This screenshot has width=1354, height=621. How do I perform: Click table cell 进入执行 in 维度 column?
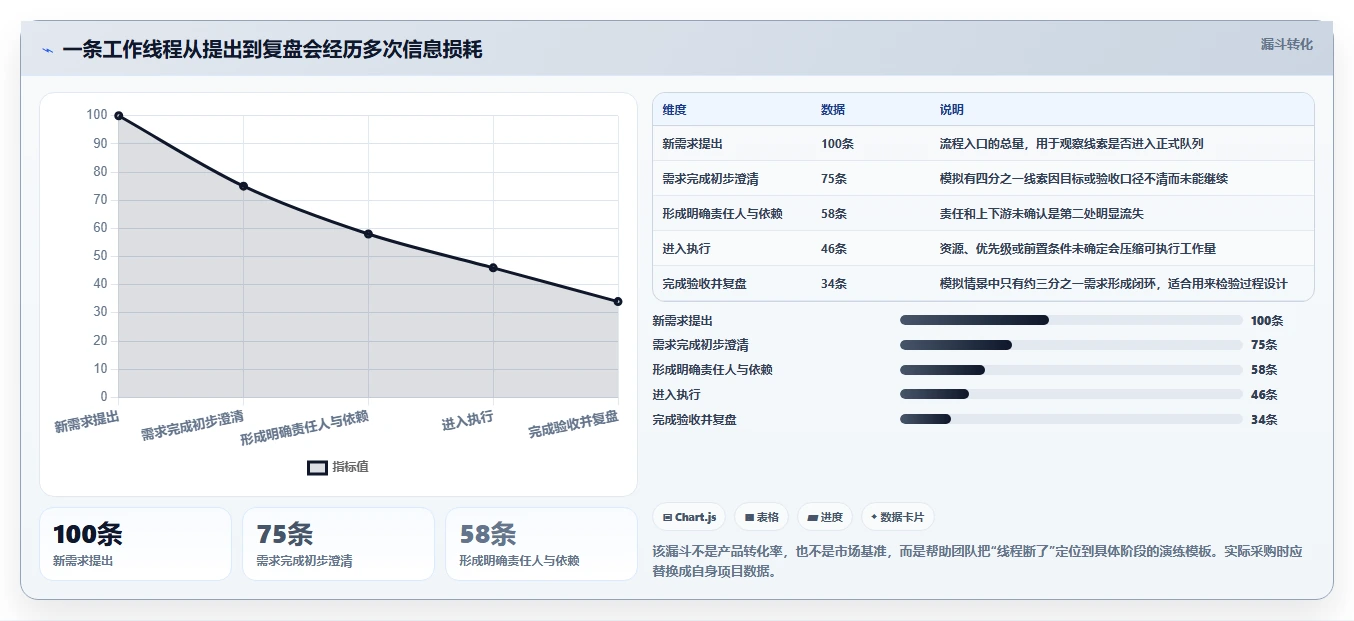686,249
